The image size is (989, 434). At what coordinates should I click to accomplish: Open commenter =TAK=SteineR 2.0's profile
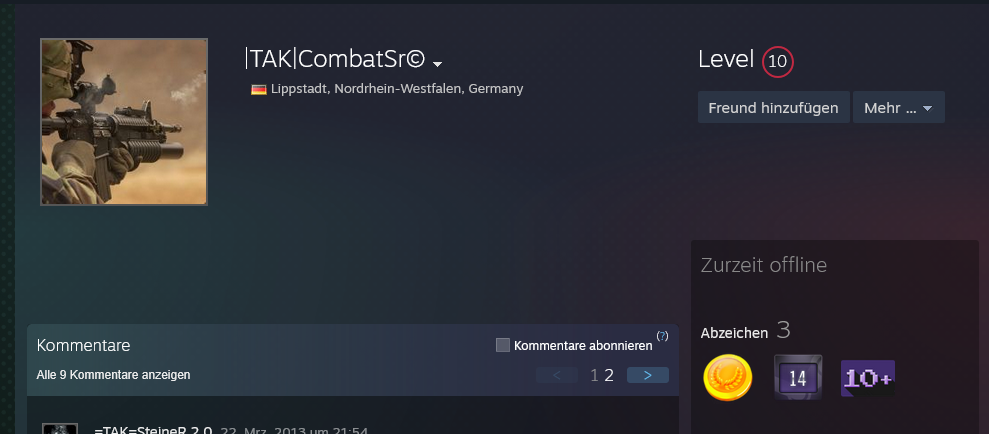153,430
